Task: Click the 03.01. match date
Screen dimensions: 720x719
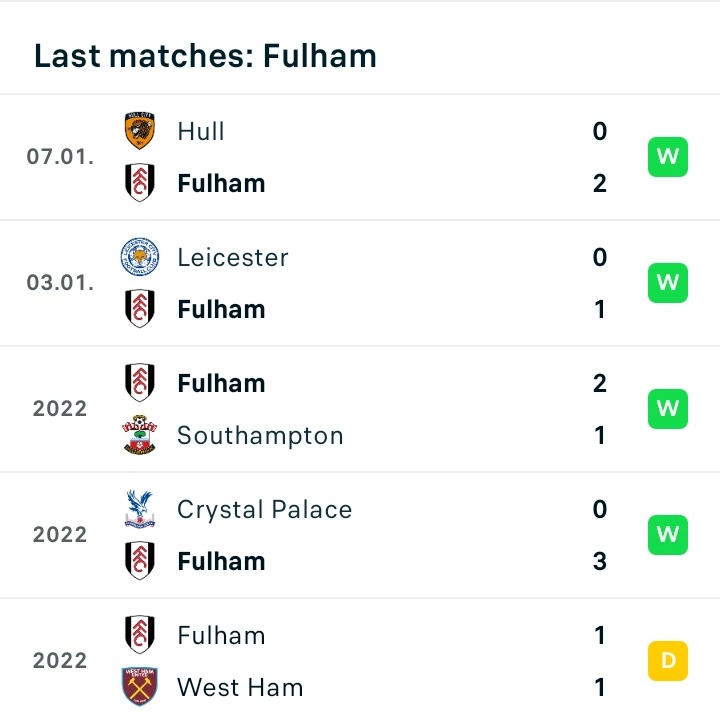Action: (60, 282)
